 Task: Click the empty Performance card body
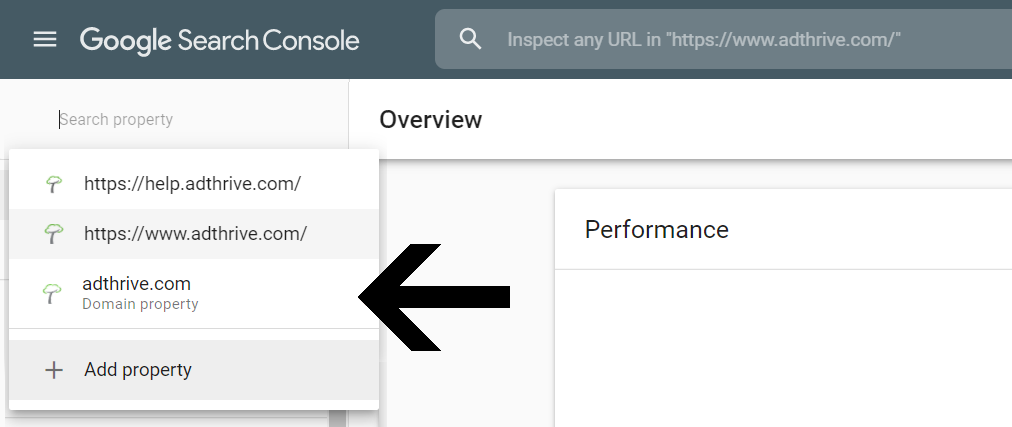[x=783, y=348]
